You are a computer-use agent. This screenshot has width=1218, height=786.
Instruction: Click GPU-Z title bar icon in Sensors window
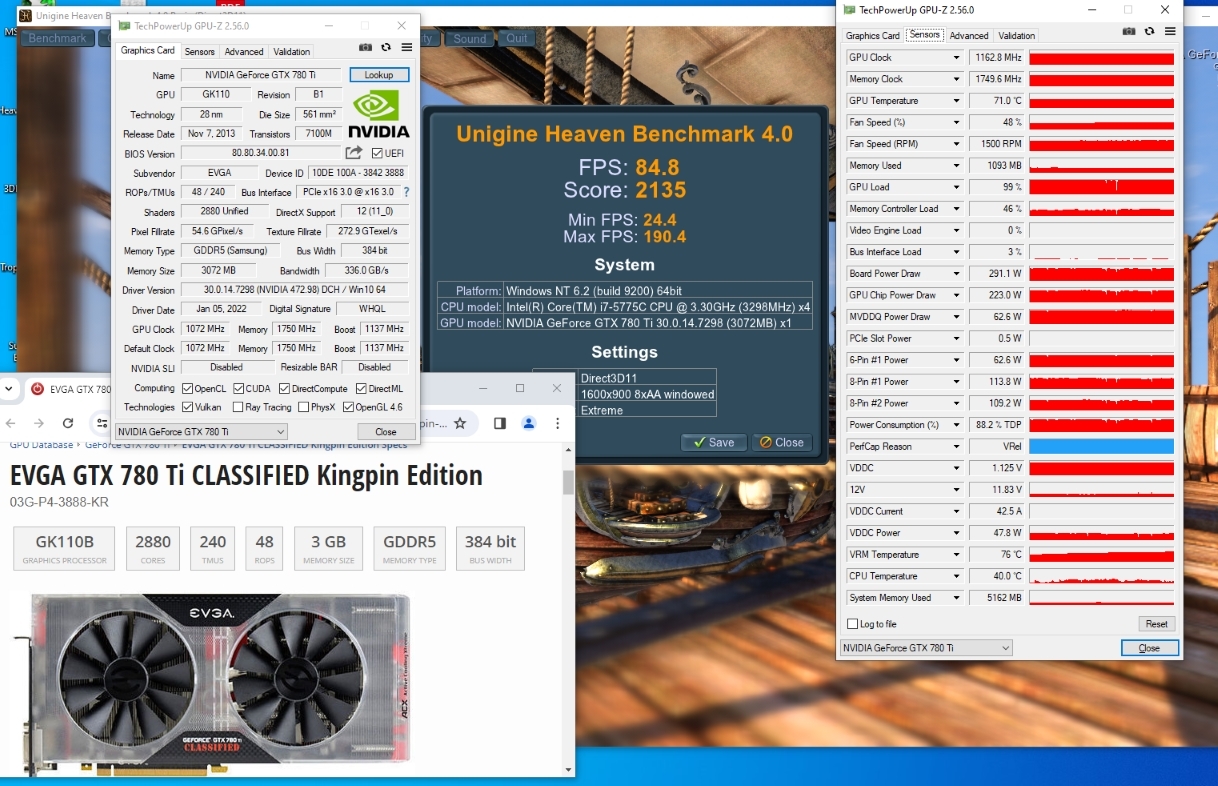tap(849, 10)
